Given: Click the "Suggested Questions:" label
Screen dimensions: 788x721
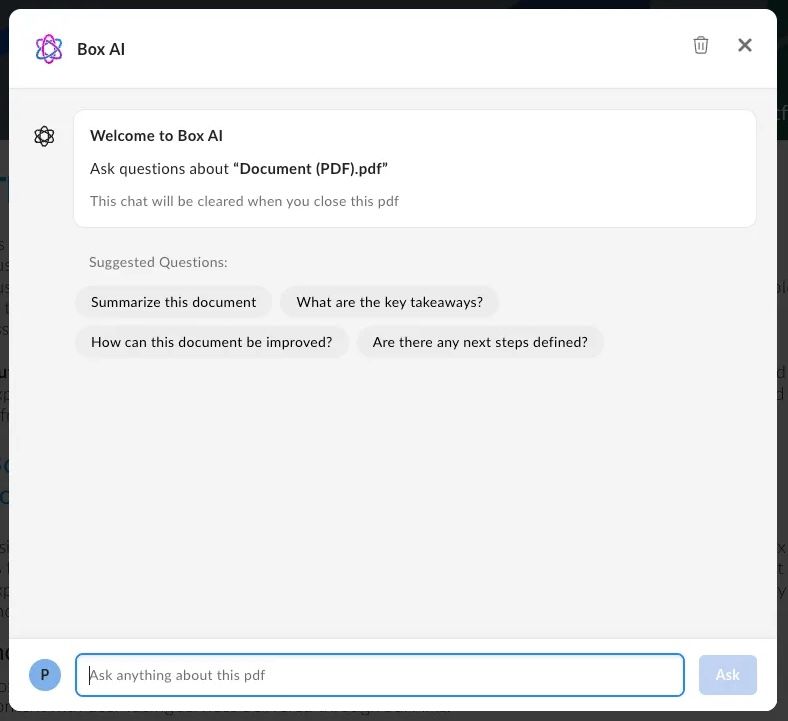Looking at the screenshot, I should [x=158, y=262].
